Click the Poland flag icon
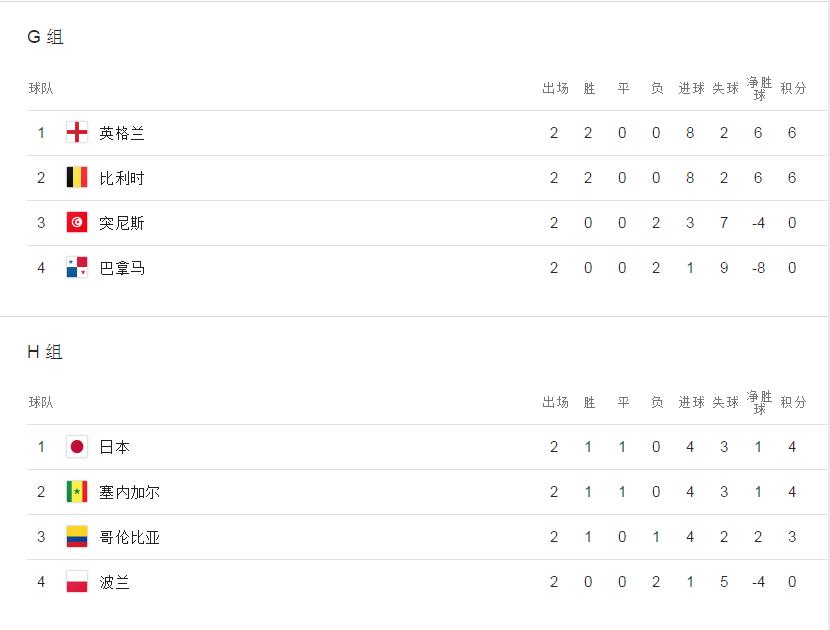The width and height of the screenshot is (830, 630). [x=77, y=582]
